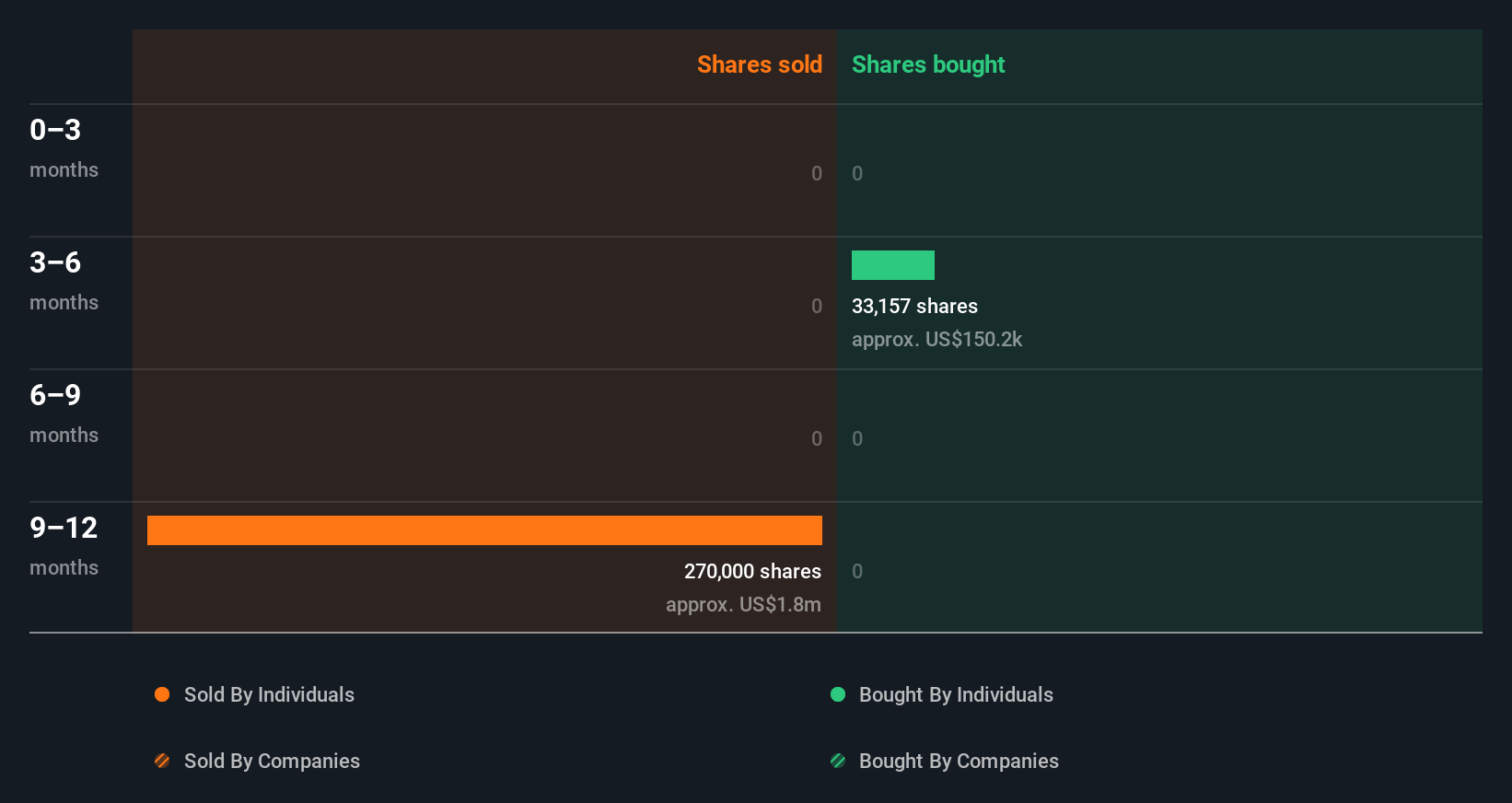The image size is (1512, 803).
Task: Select the 9–12 months row label
Action: pyautogui.click(x=64, y=546)
